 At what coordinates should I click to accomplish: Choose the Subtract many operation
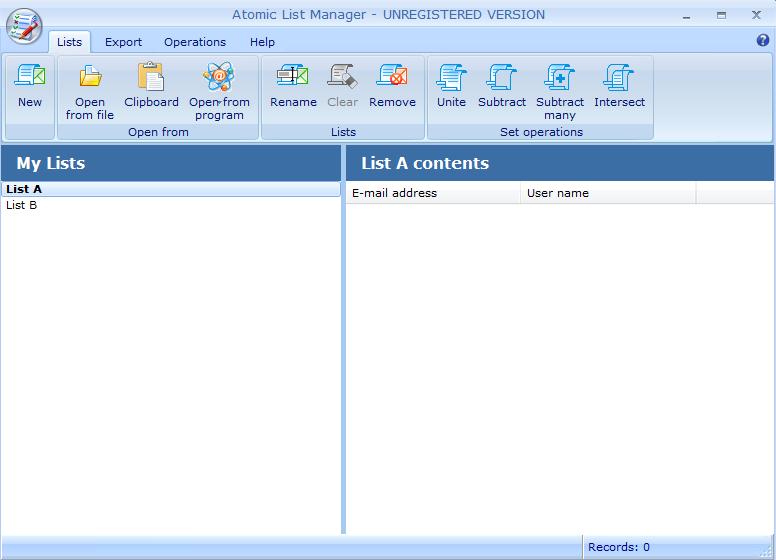click(560, 91)
